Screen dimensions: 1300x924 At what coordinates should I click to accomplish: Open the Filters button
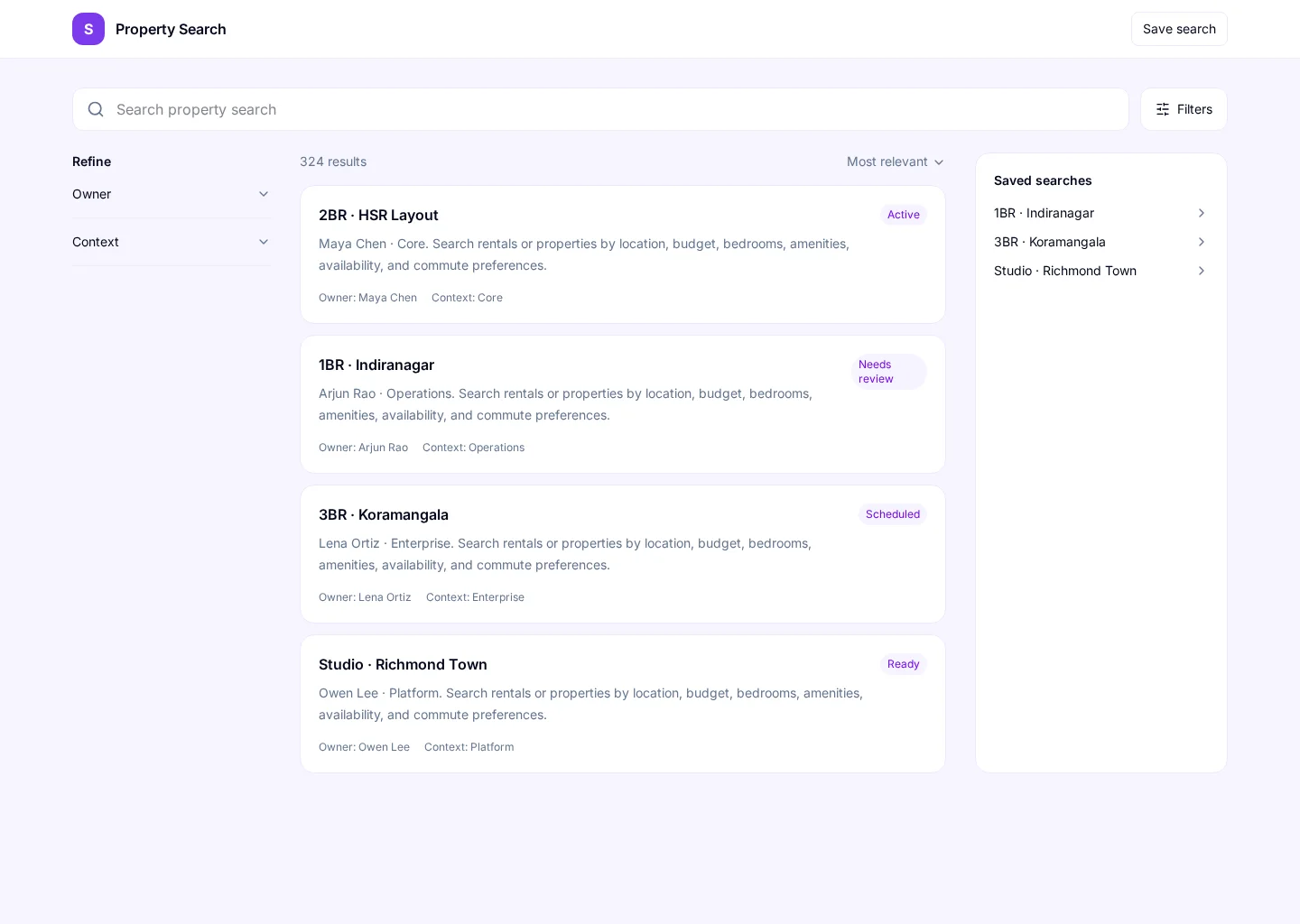tap(1184, 109)
